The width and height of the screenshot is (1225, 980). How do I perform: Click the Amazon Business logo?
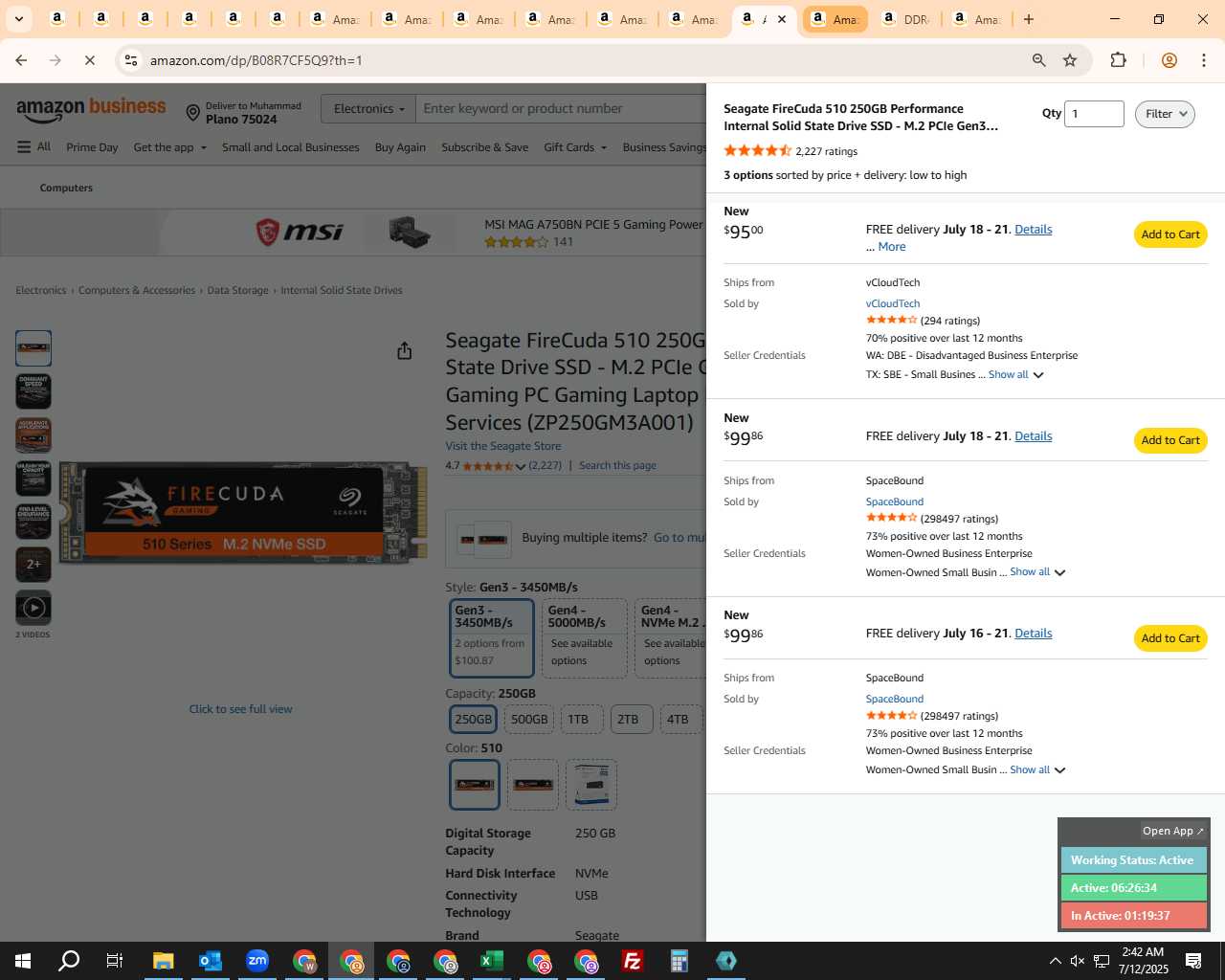click(x=91, y=109)
